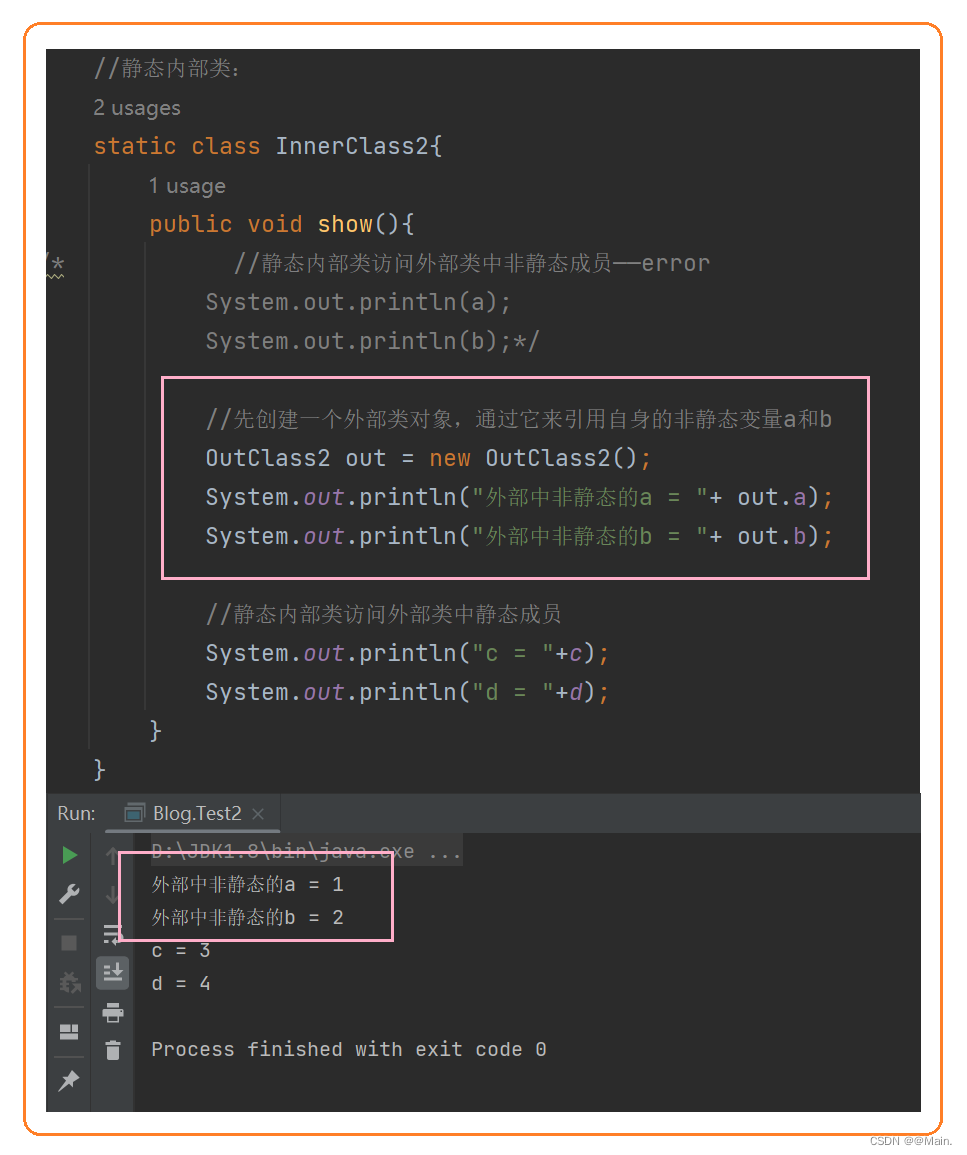Click the 'static' keyword in class declaration
The image size is (967, 1155).
click(135, 146)
